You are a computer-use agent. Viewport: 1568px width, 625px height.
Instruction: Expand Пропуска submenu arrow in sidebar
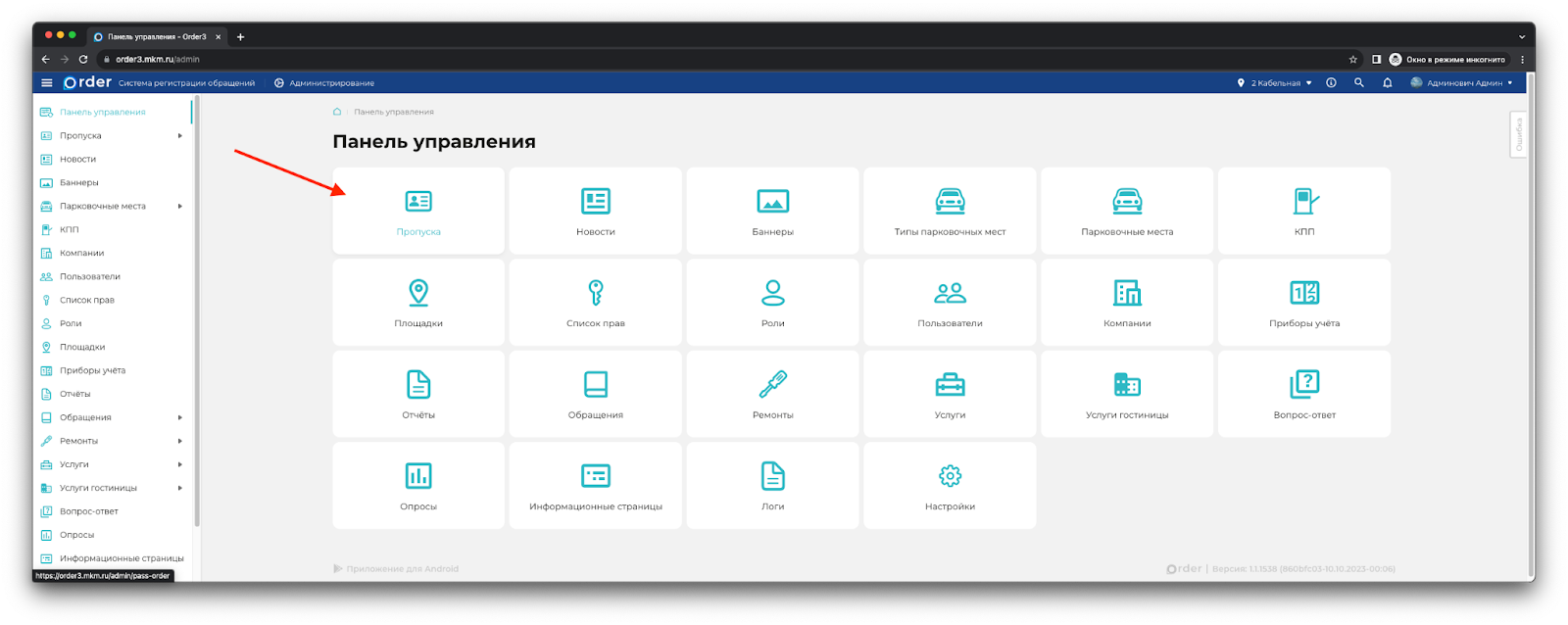tap(180, 136)
